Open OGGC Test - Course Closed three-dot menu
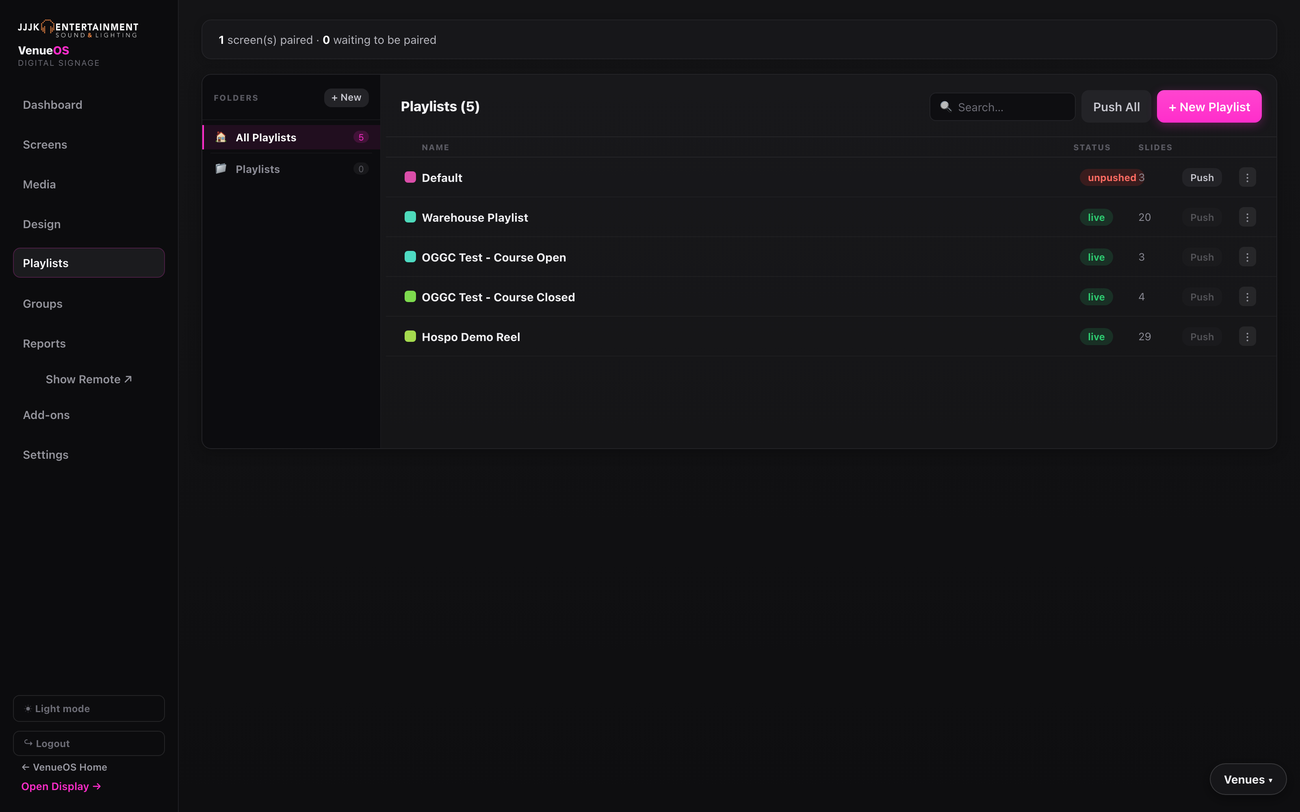This screenshot has width=1300, height=812. coord(1247,297)
